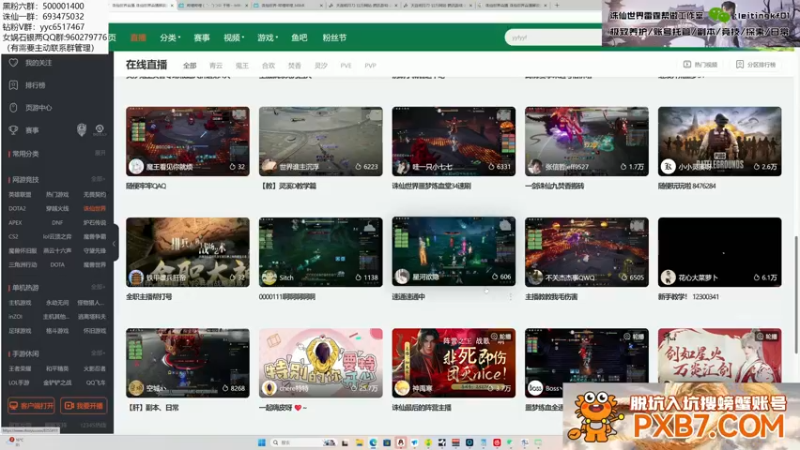
Task: Select the 焚香 filter tab
Action: [294, 65]
